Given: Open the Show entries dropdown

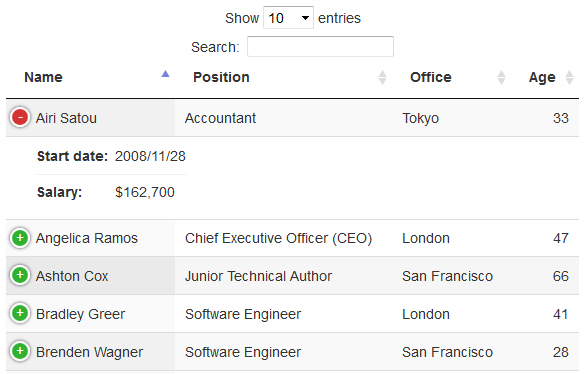Looking at the screenshot, I should [288, 18].
